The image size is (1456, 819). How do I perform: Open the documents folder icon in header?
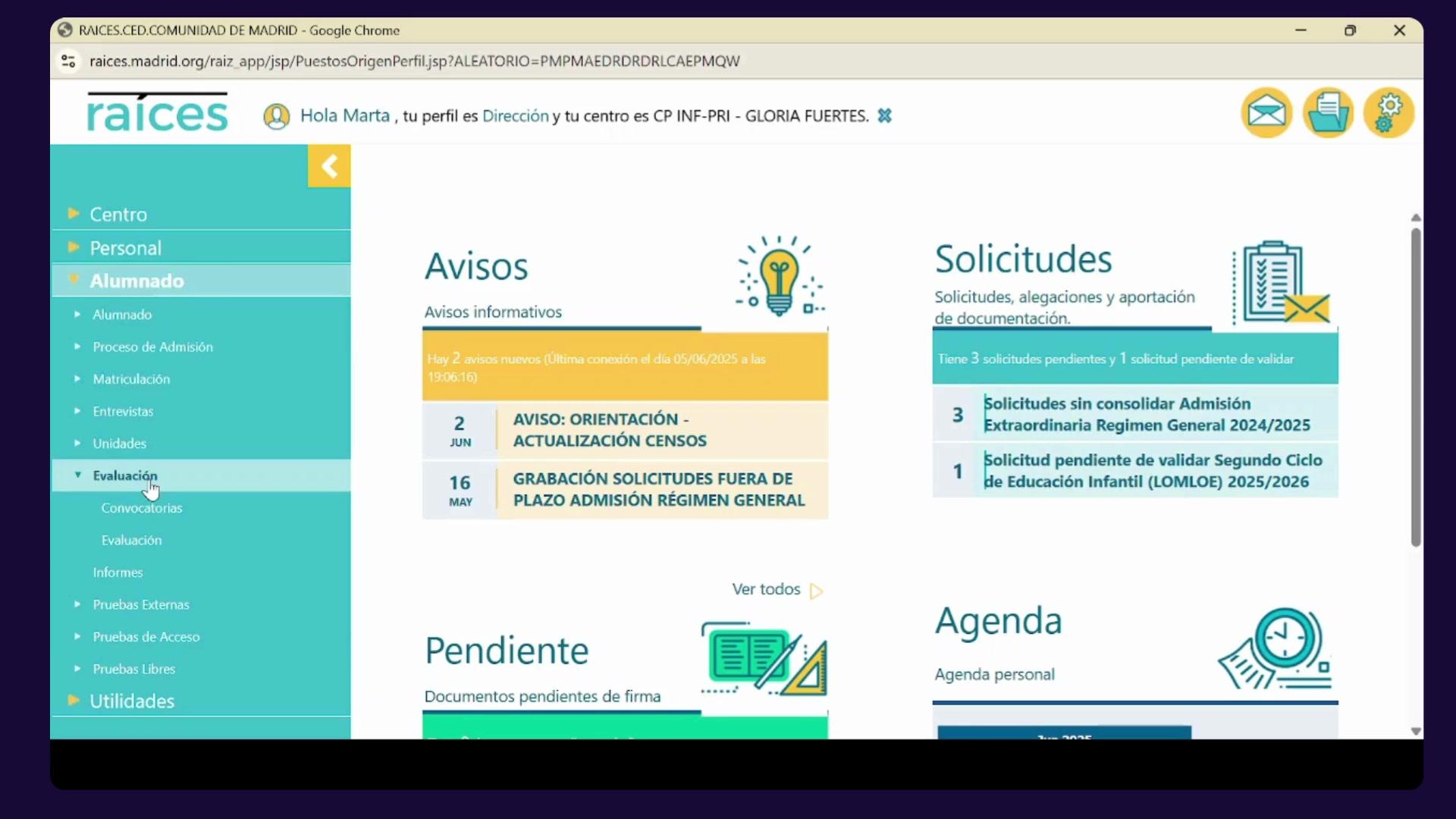coord(1328,114)
